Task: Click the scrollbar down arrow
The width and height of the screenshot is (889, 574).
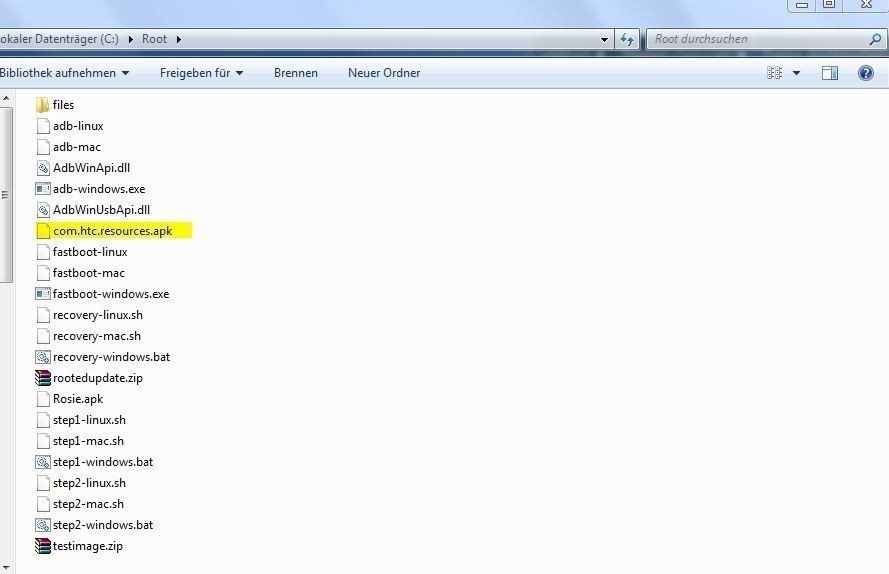Action: [6, 566]
